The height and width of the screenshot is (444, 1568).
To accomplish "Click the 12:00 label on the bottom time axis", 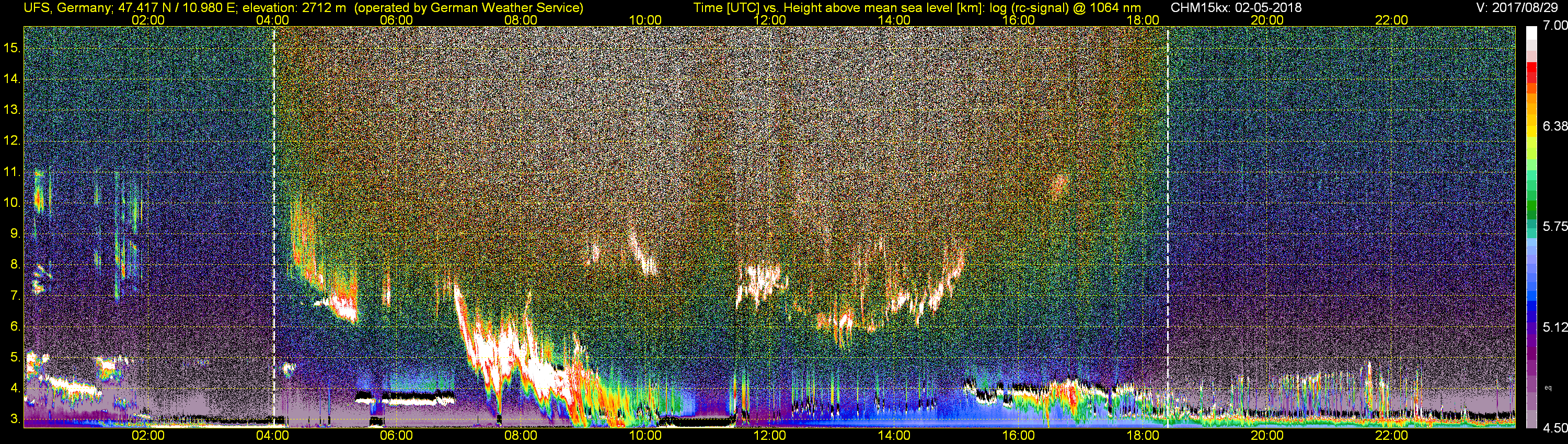I will 769,436.
